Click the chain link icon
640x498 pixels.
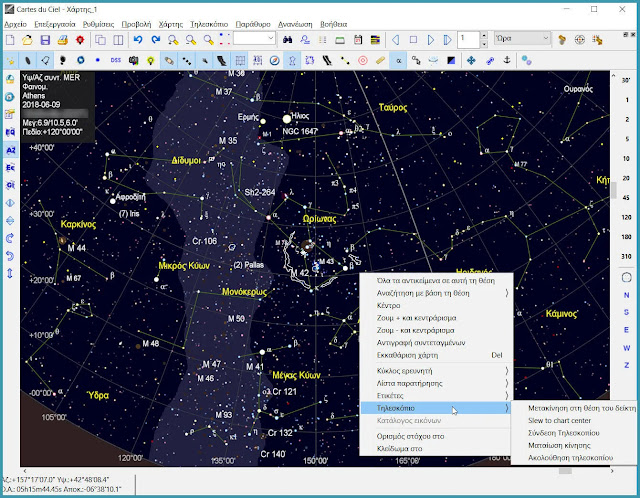point(490,60)
